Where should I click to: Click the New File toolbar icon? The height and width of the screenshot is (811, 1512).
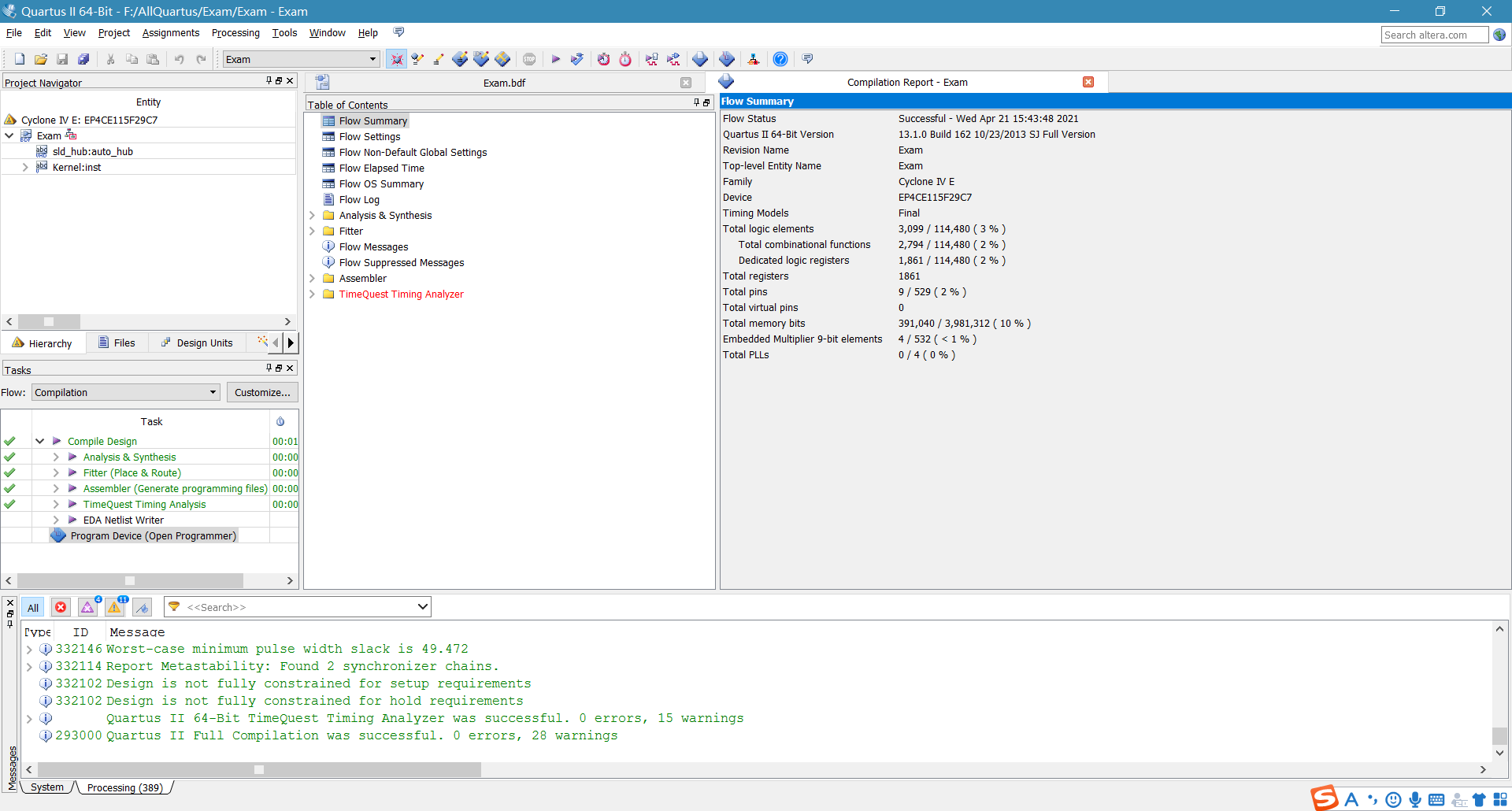(20, 59)
